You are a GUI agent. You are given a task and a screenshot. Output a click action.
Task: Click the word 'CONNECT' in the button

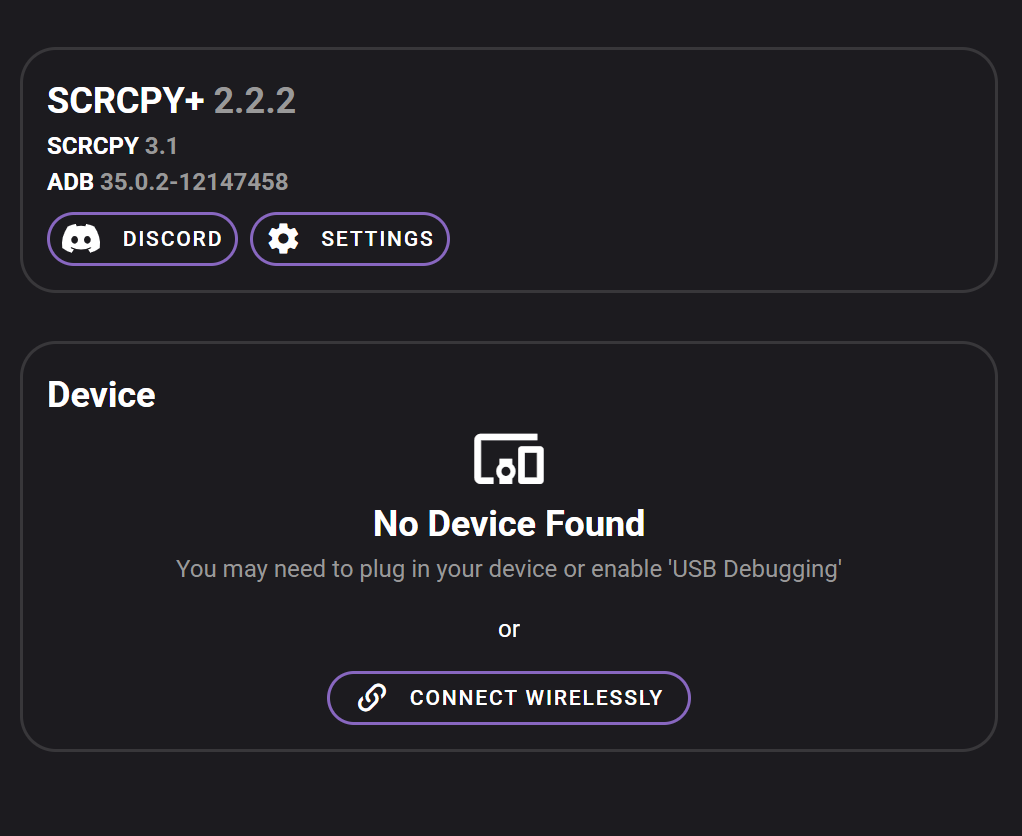click(463, 698)
